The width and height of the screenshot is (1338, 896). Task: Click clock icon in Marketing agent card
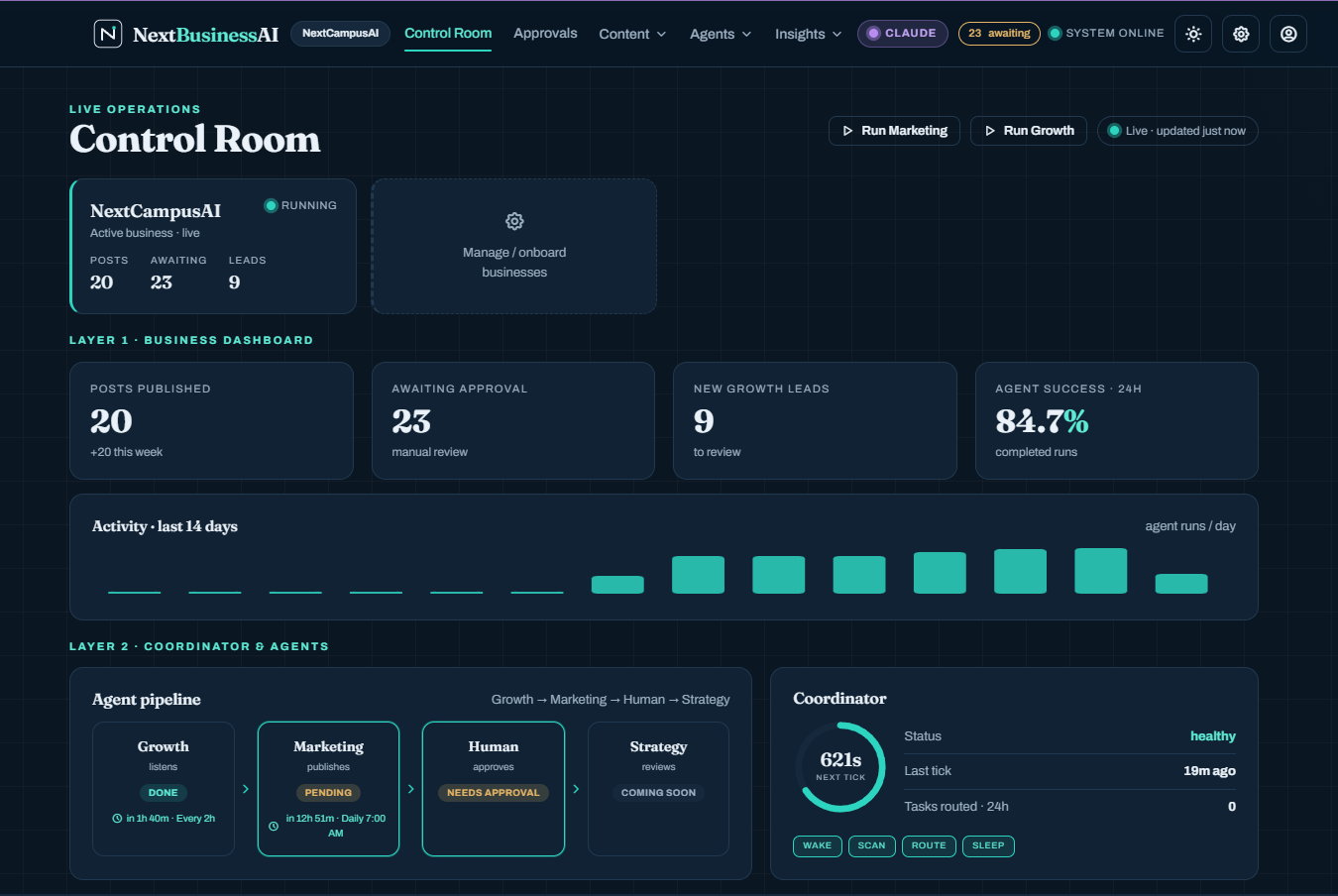(274, 826)
